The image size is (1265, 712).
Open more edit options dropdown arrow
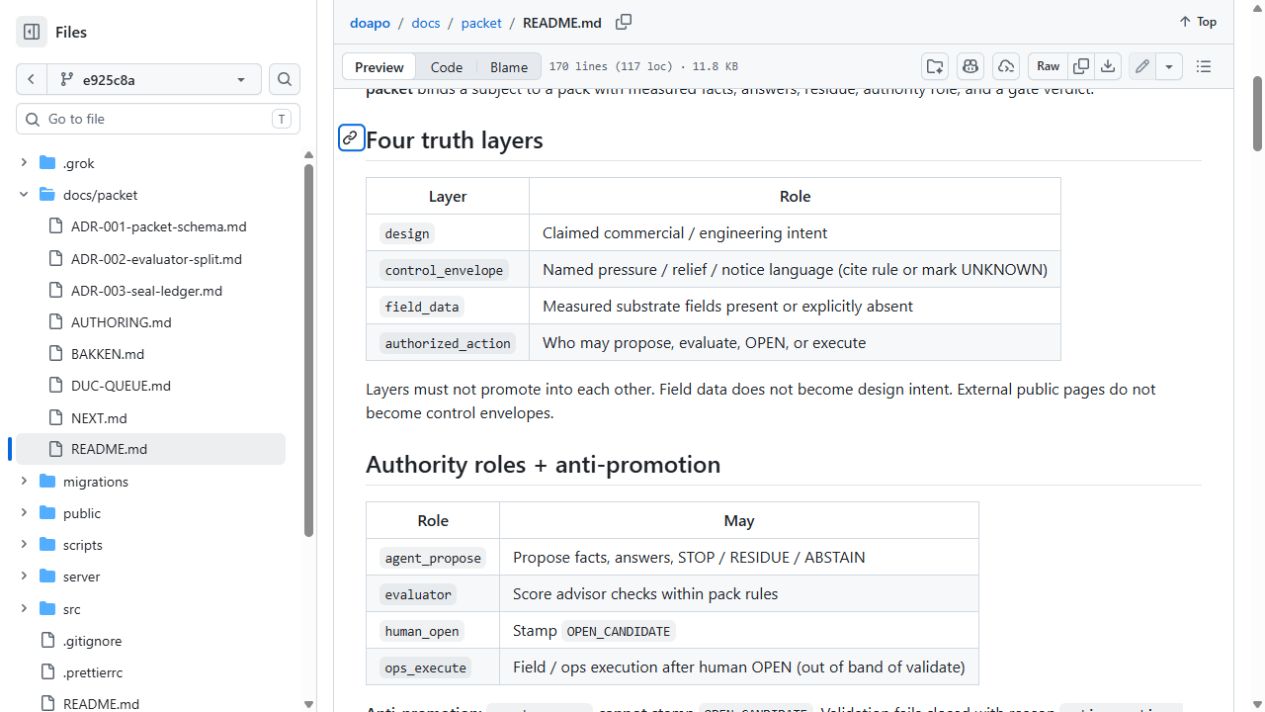pyautogui.click(x=1169, y=67)
